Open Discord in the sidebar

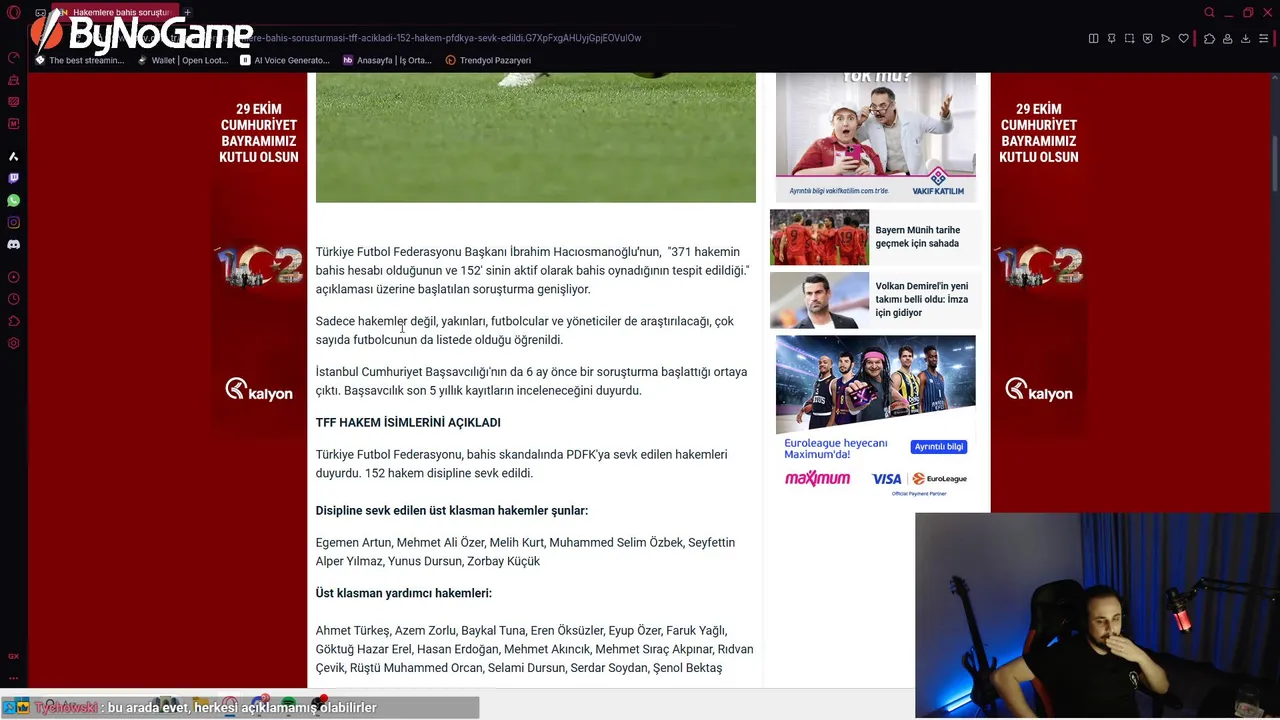[13, 244]
